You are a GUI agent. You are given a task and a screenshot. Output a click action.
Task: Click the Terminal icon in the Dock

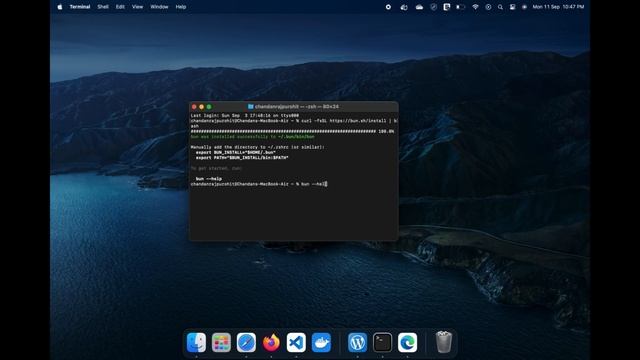click(382, 342)
